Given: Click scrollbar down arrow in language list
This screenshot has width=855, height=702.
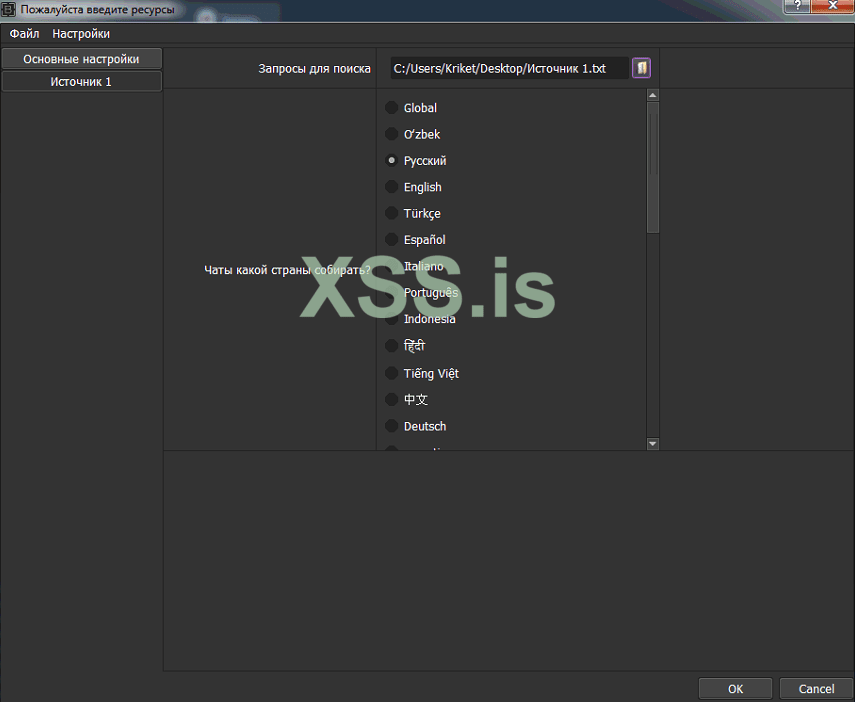Looking at the screenshot, I should [x=653, y=444].
